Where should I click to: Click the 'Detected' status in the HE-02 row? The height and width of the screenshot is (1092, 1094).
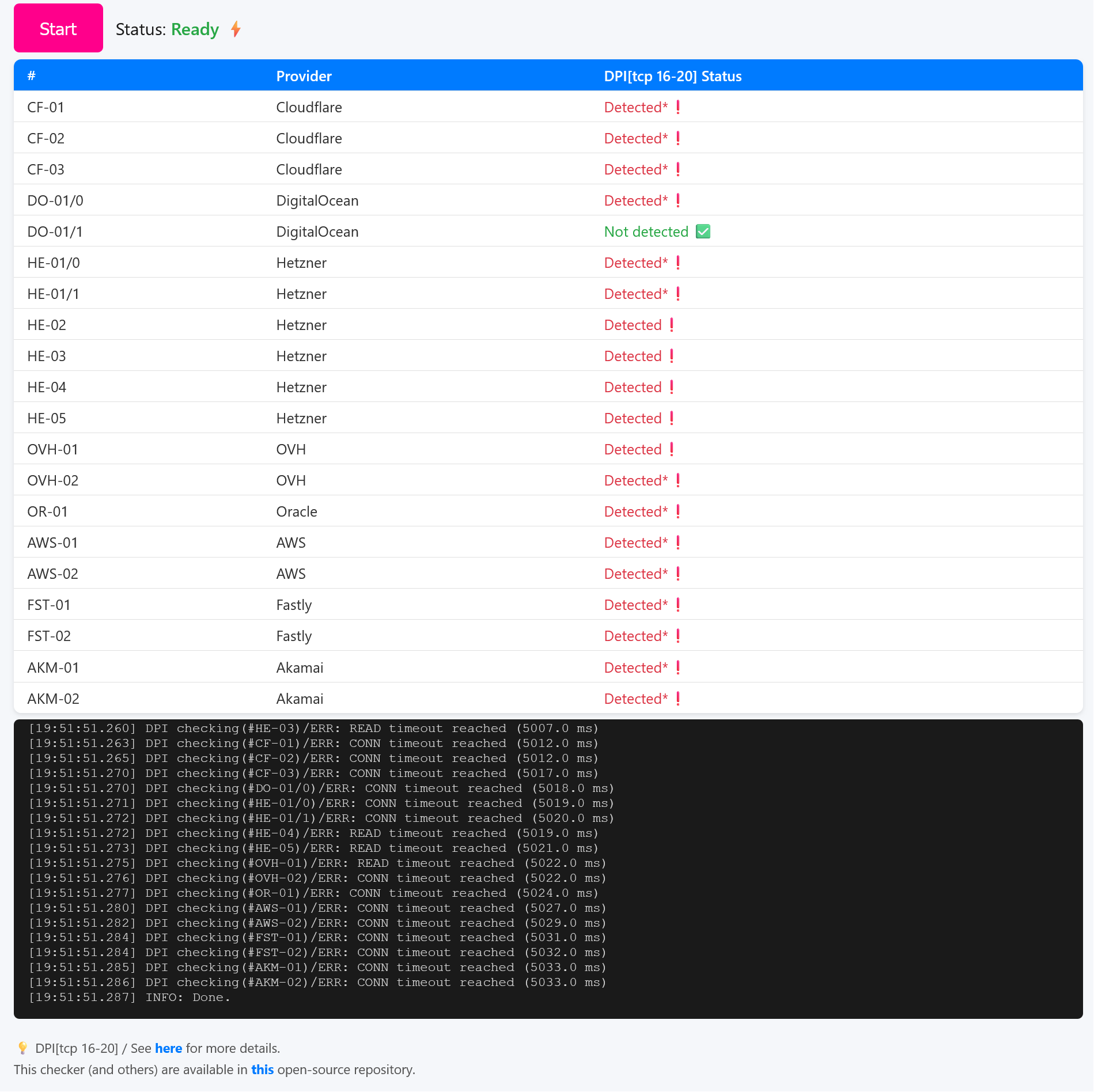[633, 325]
